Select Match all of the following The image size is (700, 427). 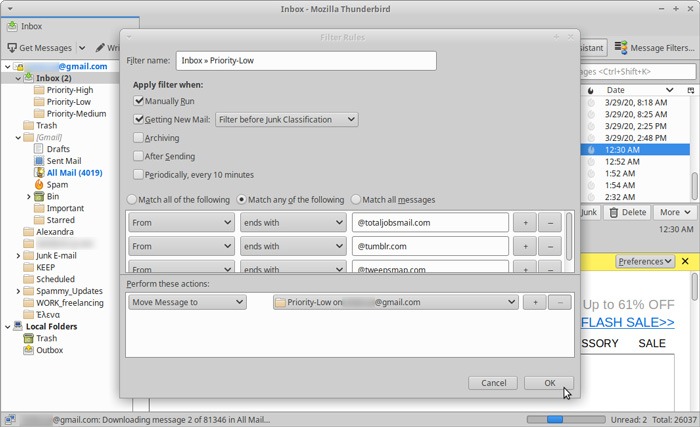click(x=132, y=199)
